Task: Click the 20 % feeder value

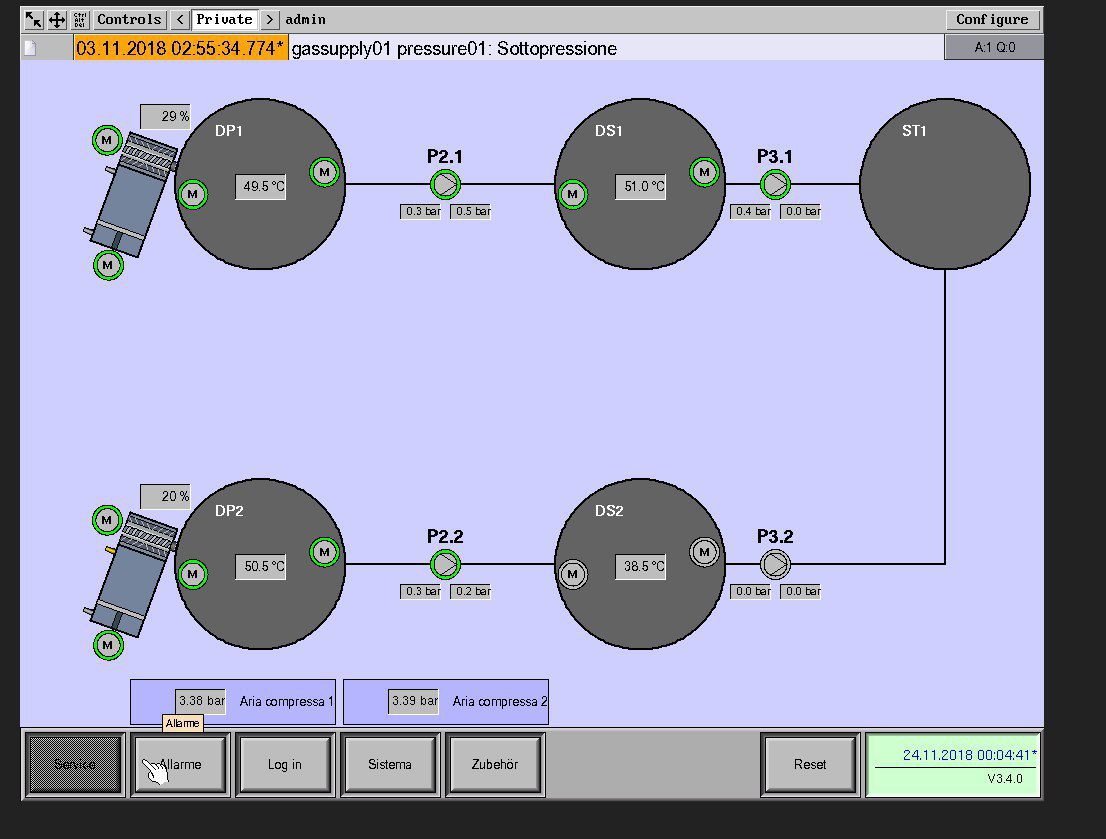Action: click(165, 496)
